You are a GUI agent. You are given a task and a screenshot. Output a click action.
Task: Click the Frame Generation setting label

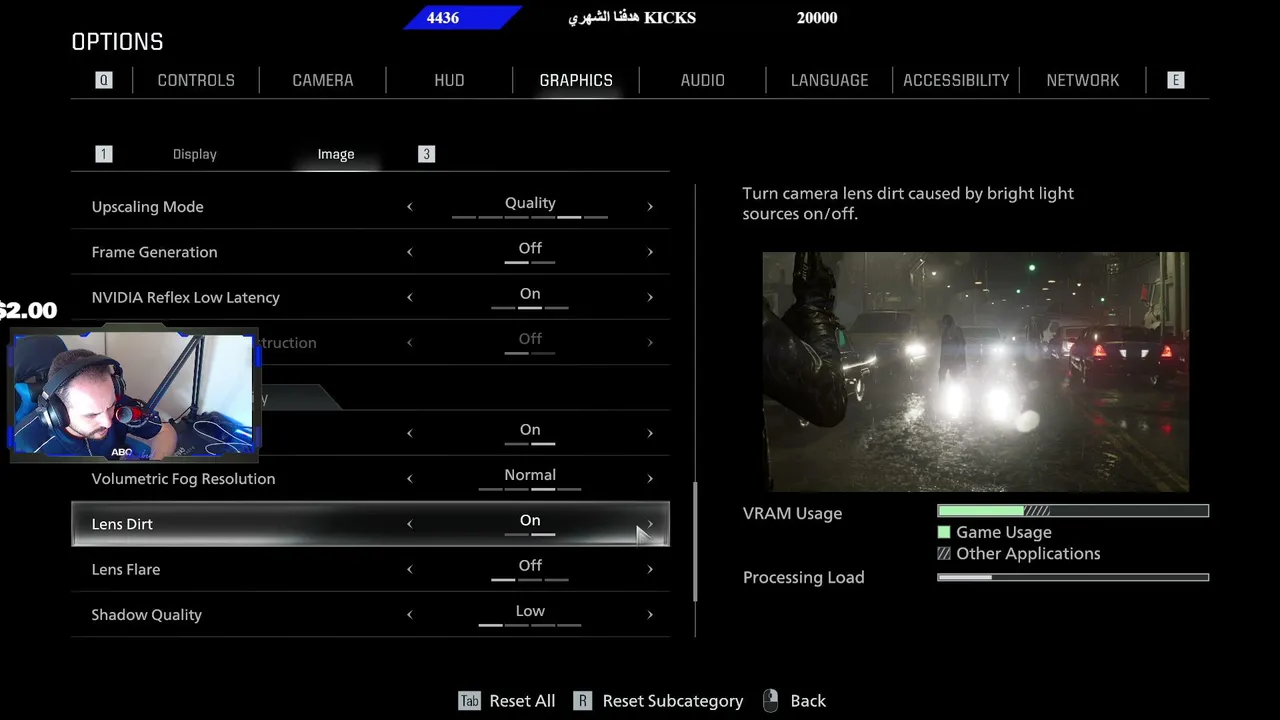point(154,252)
